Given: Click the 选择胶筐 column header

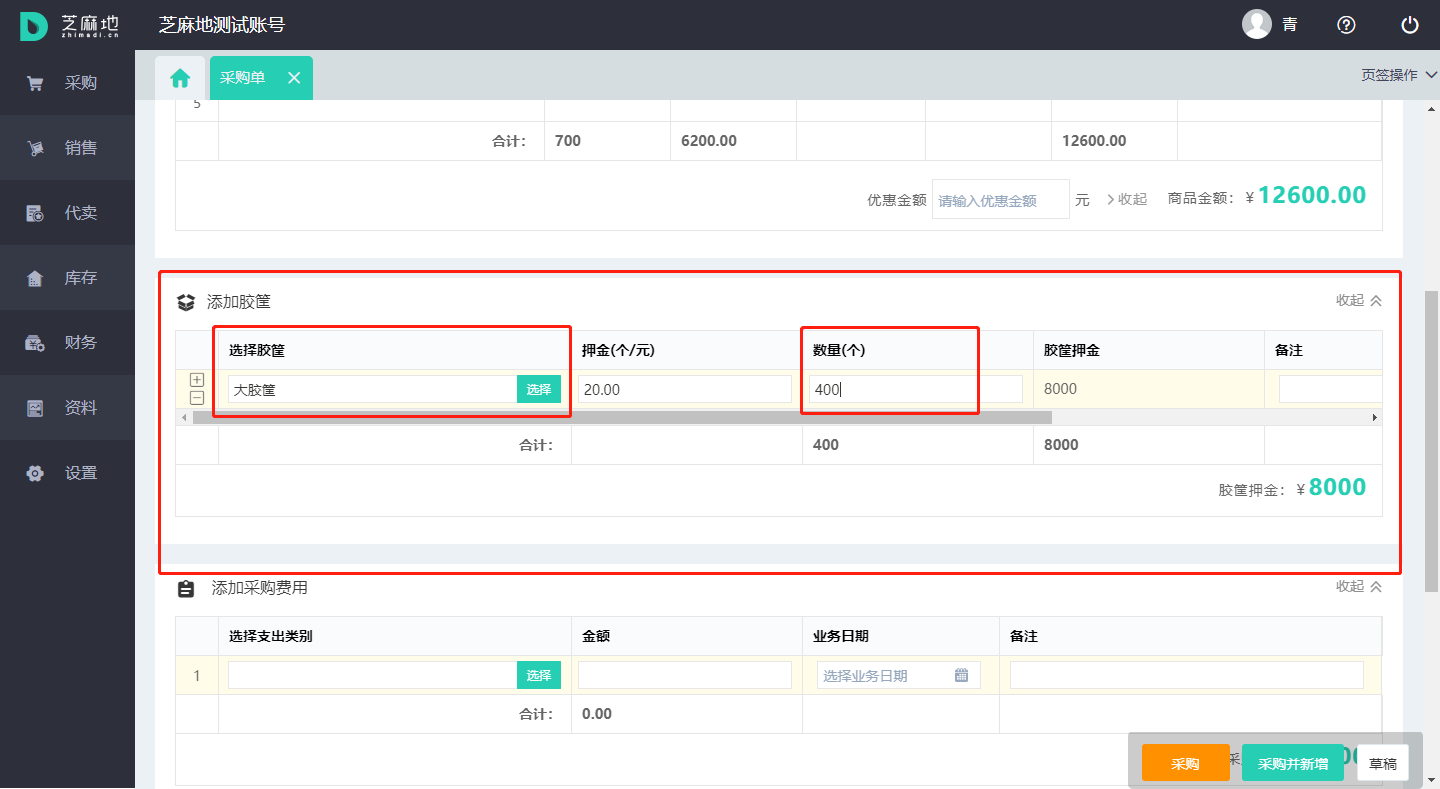Looking at the screenshot, I should (x=257, y=350).
